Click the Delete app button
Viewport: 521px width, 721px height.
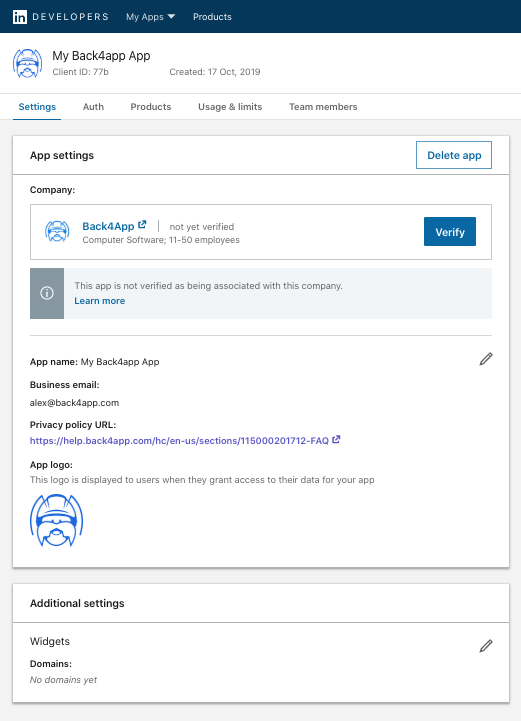coord(454,155)
